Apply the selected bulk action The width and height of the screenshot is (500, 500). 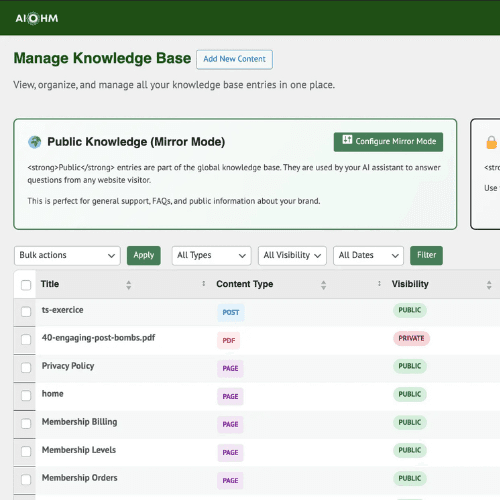tap(144, 255)
